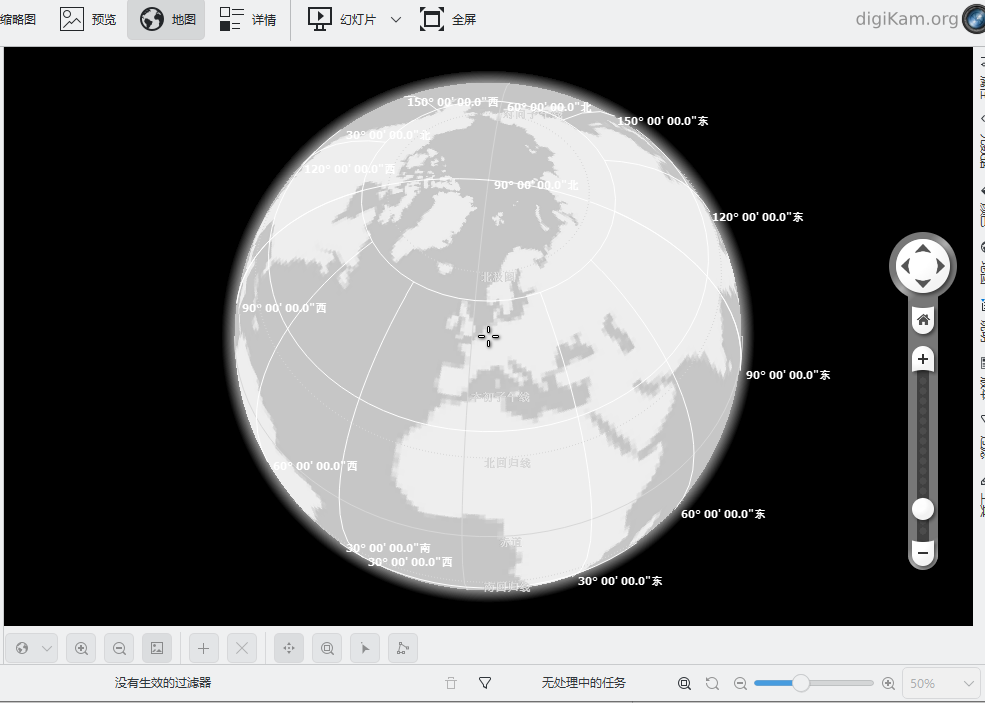985x703 pixels.
Task: Toggle thumbnail preview display on map
Action: click(x=157, y=648)
